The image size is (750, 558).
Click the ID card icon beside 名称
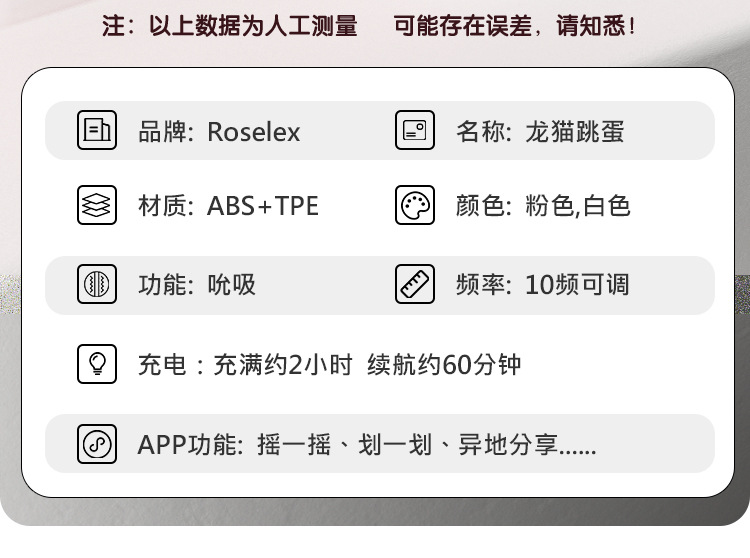pyautogui.click(x=415, y=131)
